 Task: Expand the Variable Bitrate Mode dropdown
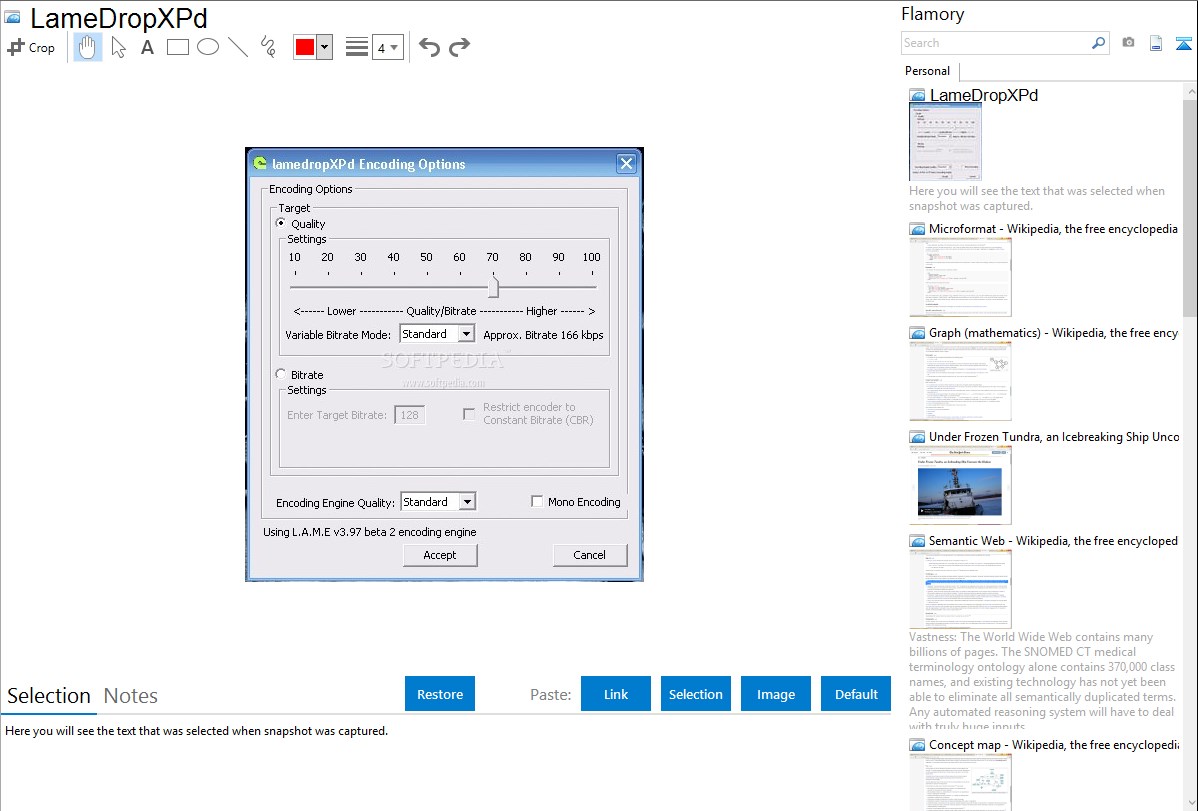pos(466,335)
